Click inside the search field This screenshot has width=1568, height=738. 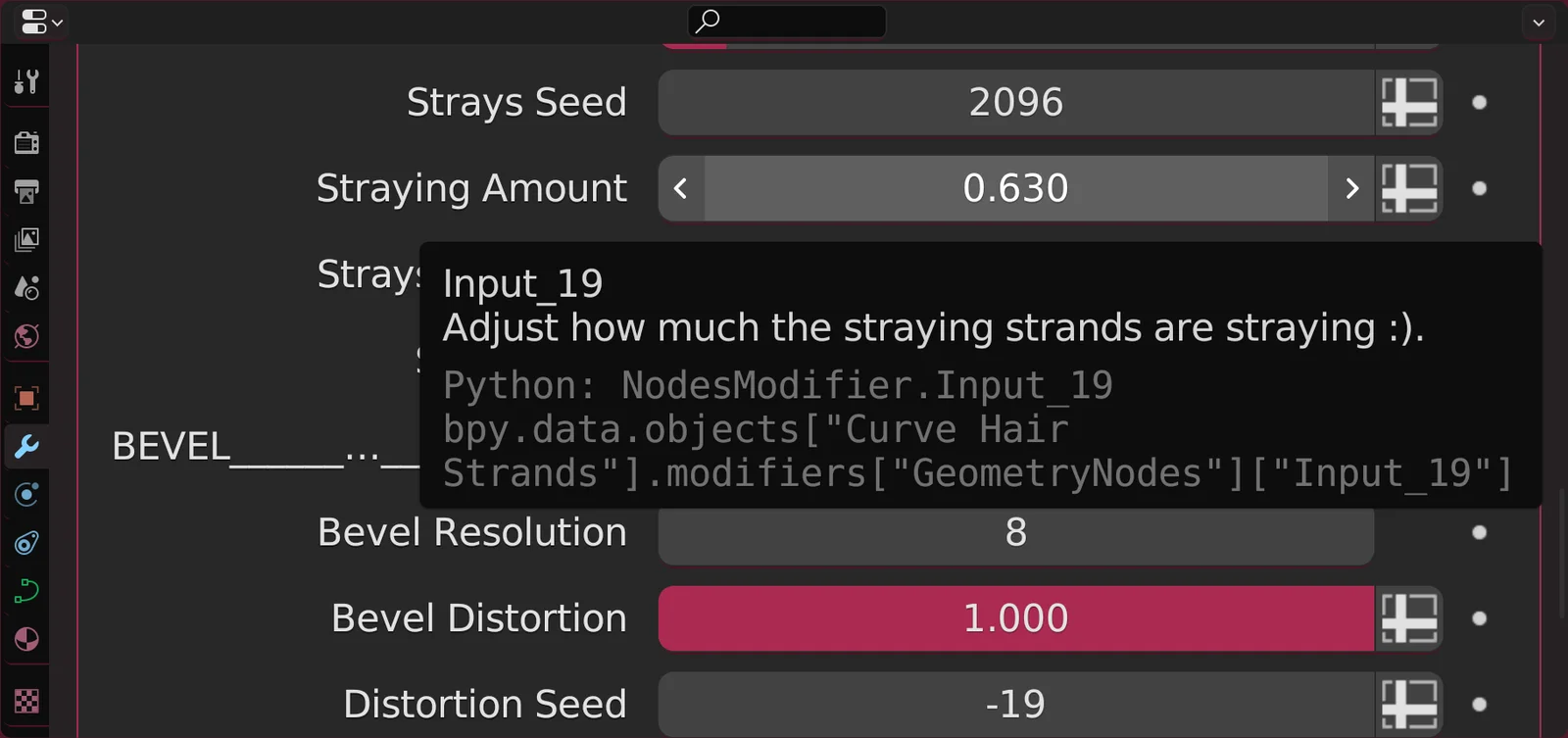tap(784, 22)
